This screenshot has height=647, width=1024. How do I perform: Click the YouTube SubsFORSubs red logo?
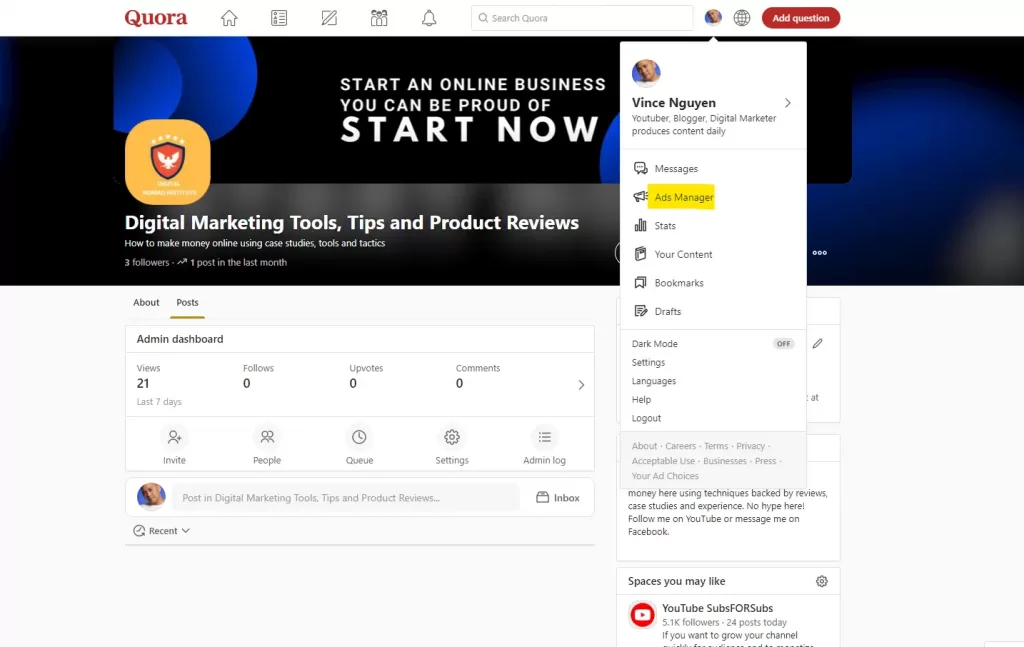642,614
